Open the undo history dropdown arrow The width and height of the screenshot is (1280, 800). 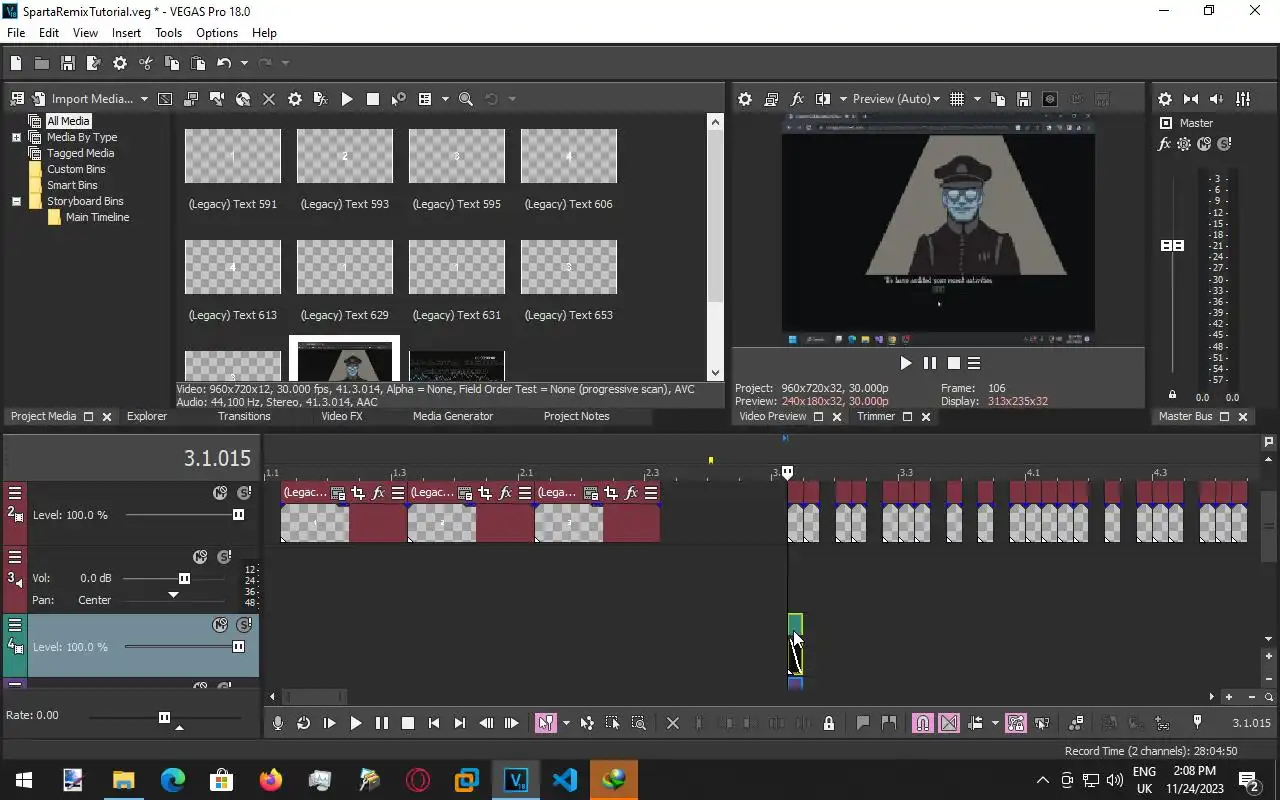click(244, 63)
